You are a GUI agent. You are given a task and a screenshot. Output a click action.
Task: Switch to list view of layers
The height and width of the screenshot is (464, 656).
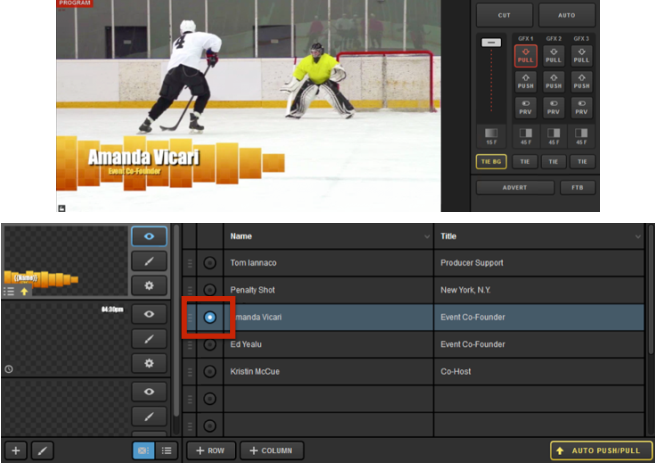coord(166,451)
